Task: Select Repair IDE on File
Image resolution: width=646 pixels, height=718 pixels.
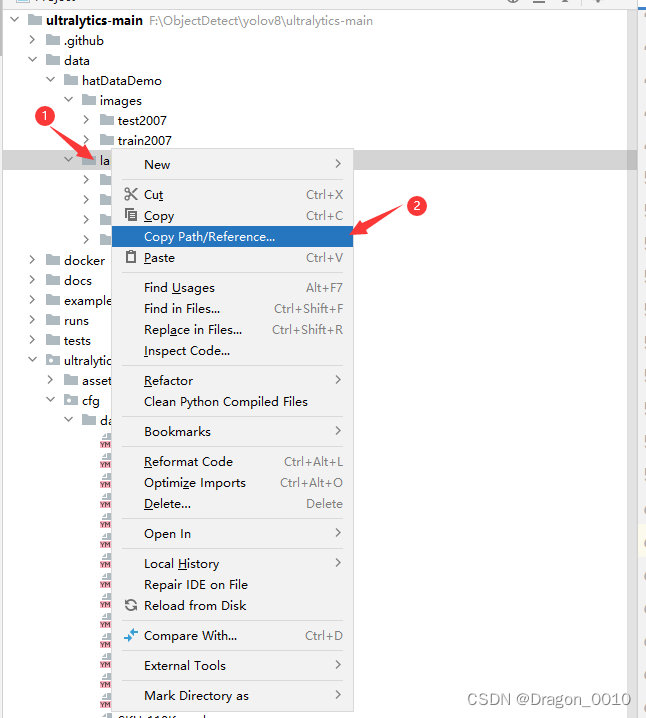Action: coord(233,585)
